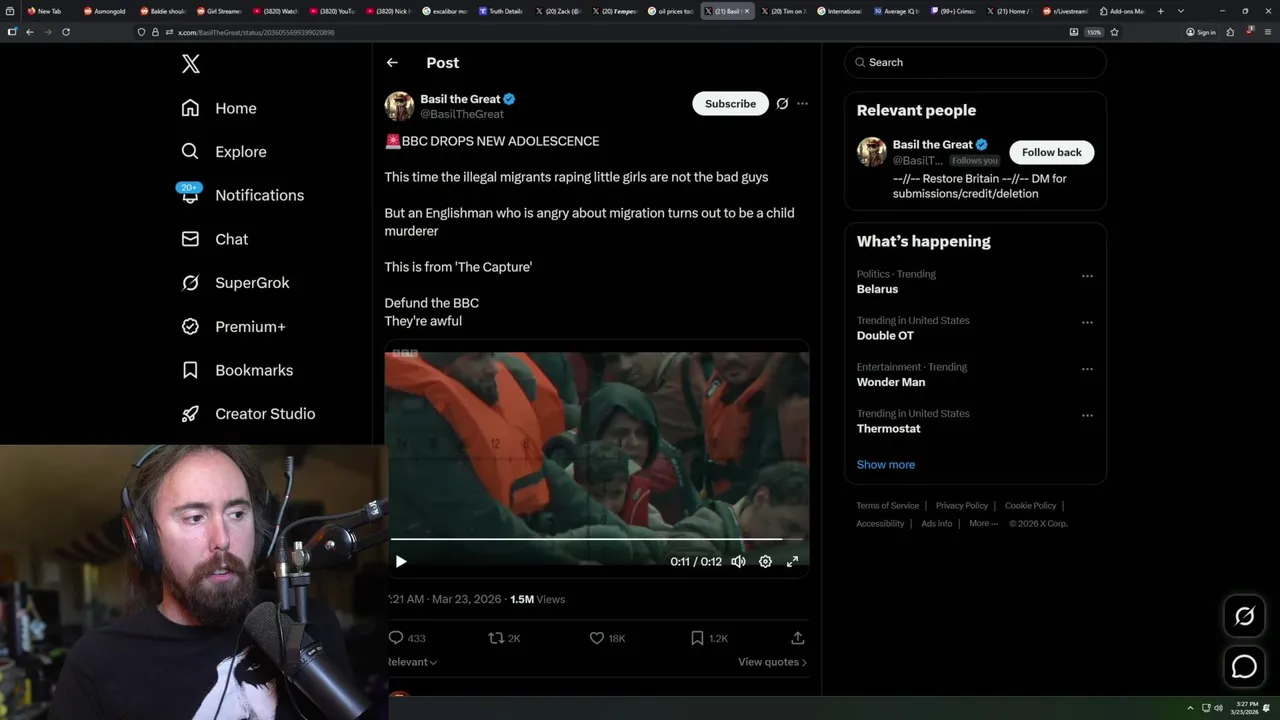Expand the Relevant replies sort dropdown
The image size is (1280, 720).
click(412, 662)
